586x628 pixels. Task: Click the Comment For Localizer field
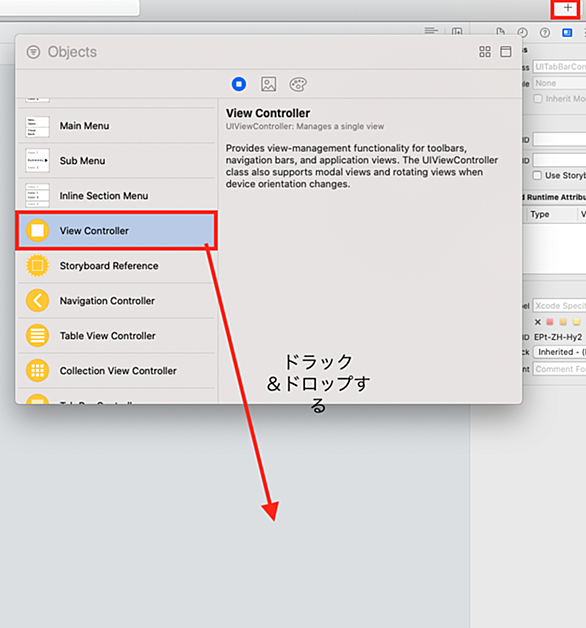point(560,369)
